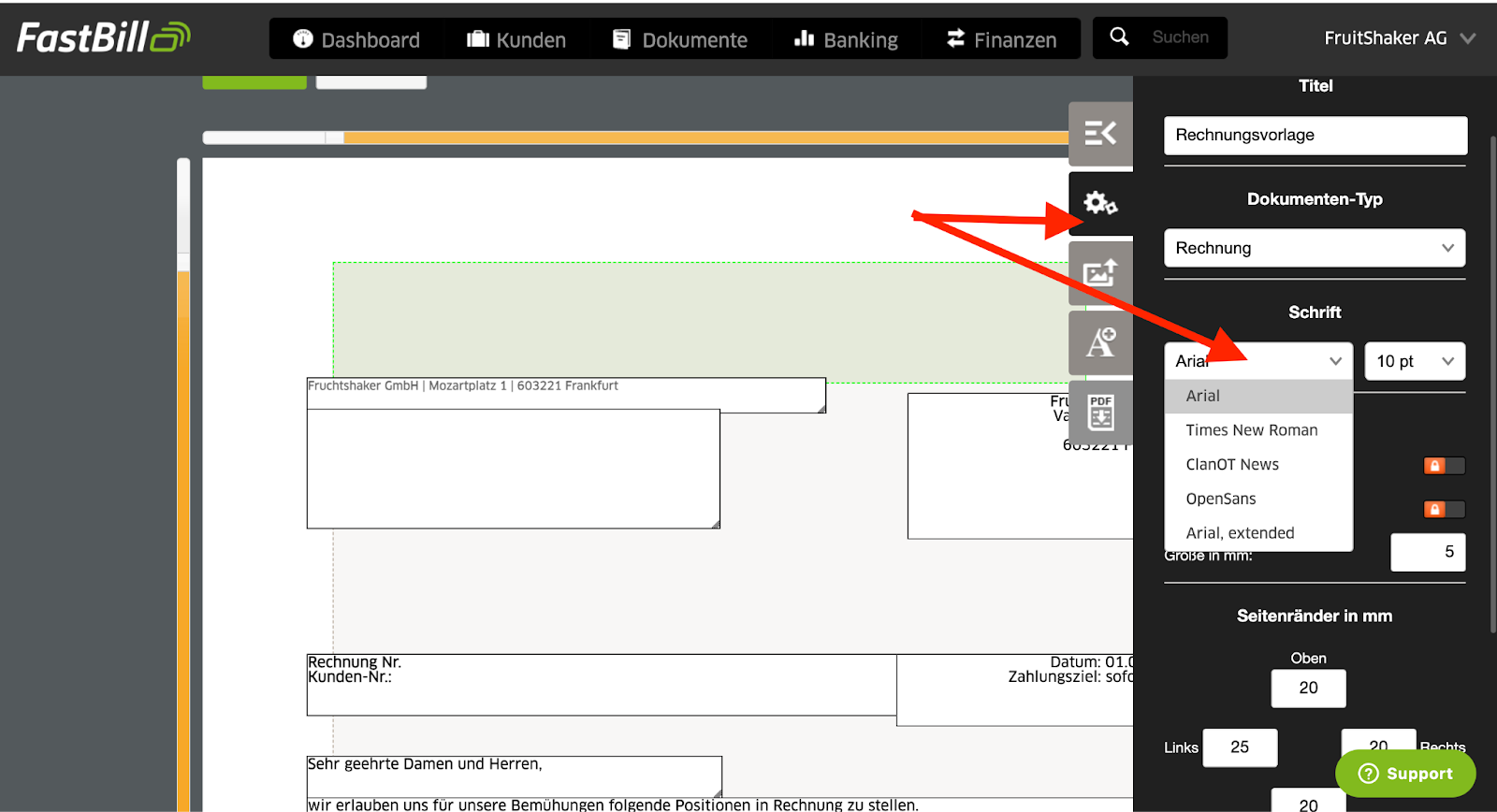Viewport: 1497px width, 812px height.
Task: Open the add text element panel
Action: [x=1100, y=342]
